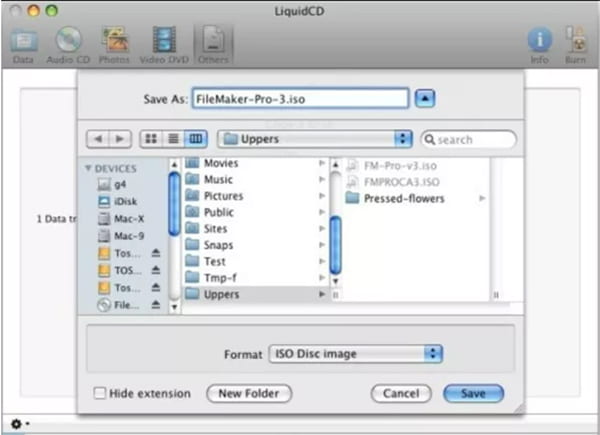Click the folder column scrollbar thumb
The width and height of the screenshot is (600, 435).
click(335, 245)
